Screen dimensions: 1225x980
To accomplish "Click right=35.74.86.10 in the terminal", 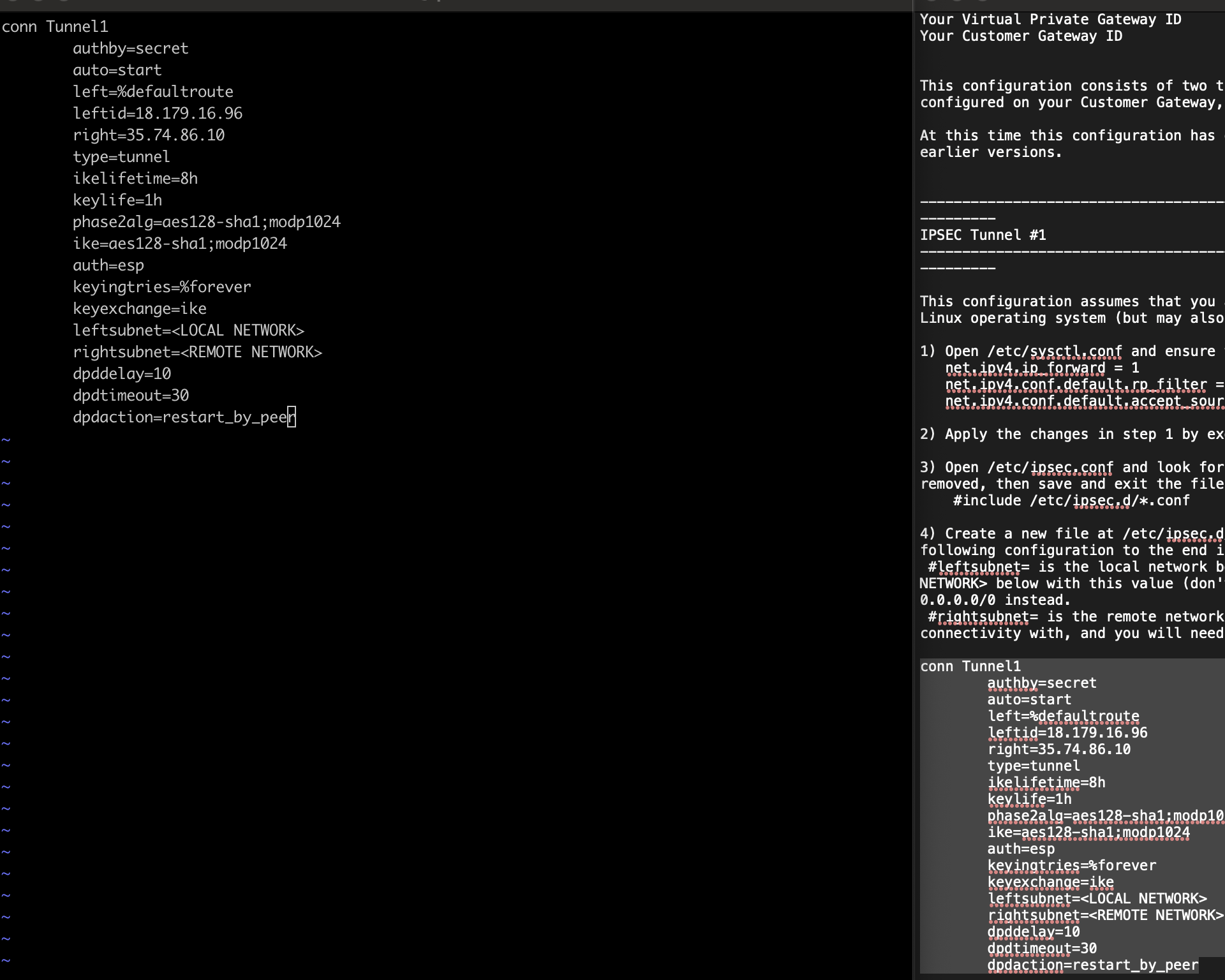I will coord(149,135).
